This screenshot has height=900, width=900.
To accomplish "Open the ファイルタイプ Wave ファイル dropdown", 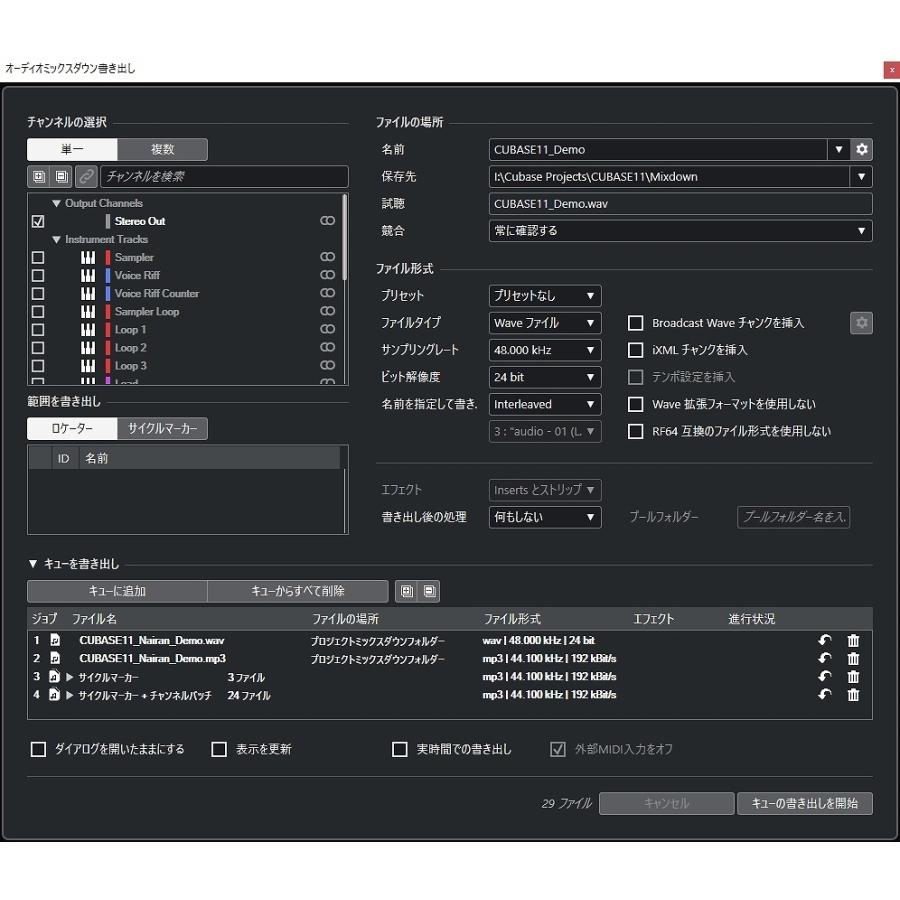I will click(545, 323).
